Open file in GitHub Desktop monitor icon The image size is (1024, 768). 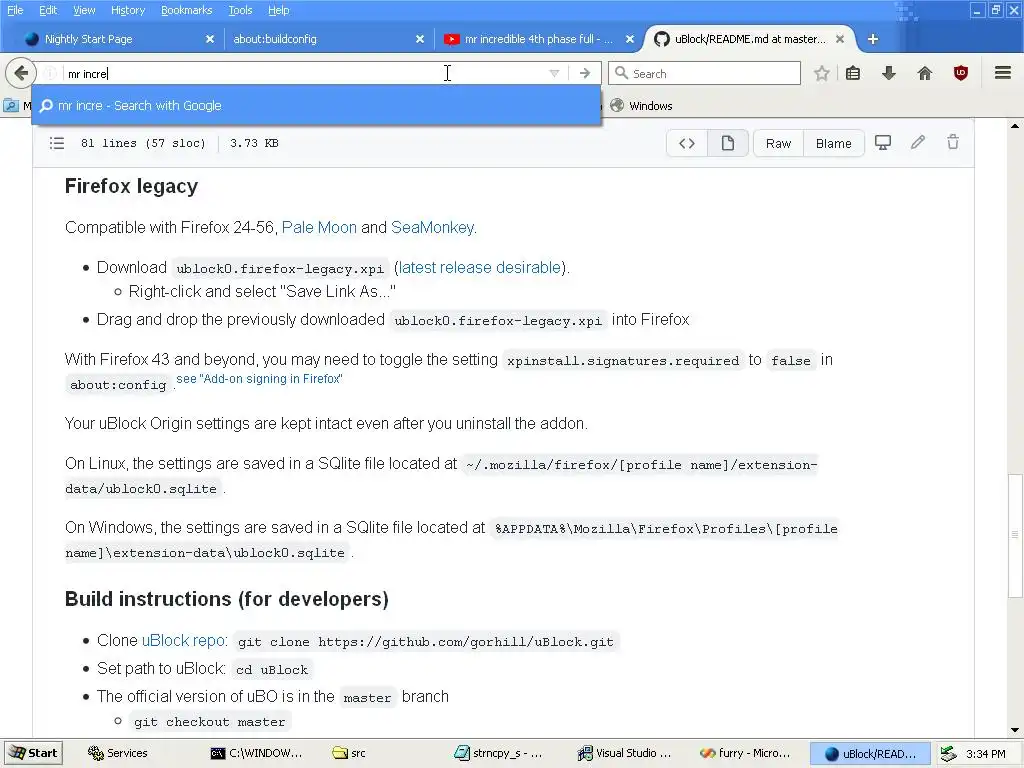click(883, 142)
